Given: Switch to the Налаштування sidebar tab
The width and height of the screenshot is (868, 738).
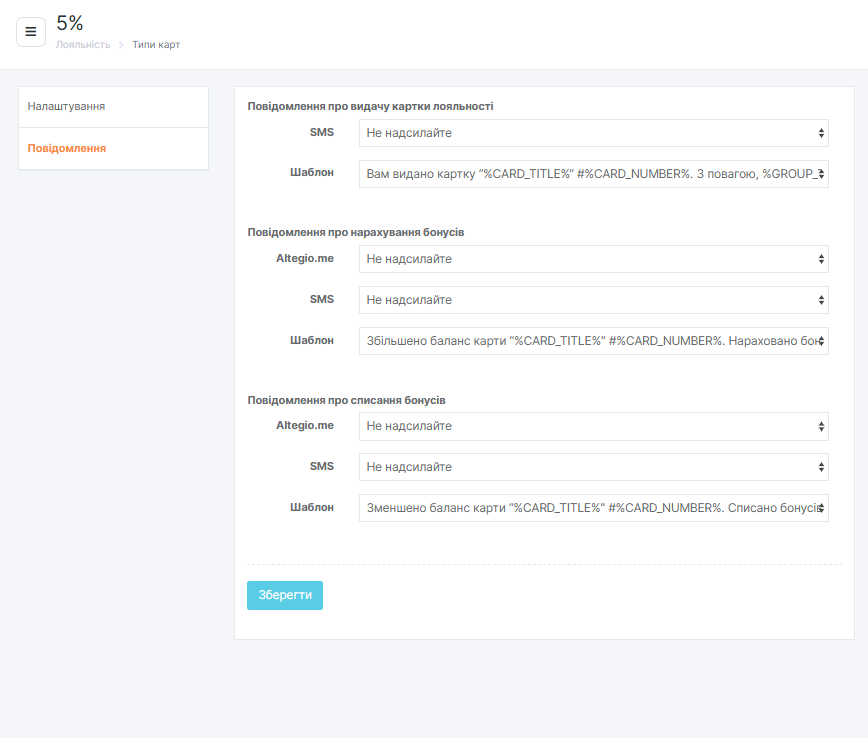Looking at the screenshot, I should (x=113, y=106).
